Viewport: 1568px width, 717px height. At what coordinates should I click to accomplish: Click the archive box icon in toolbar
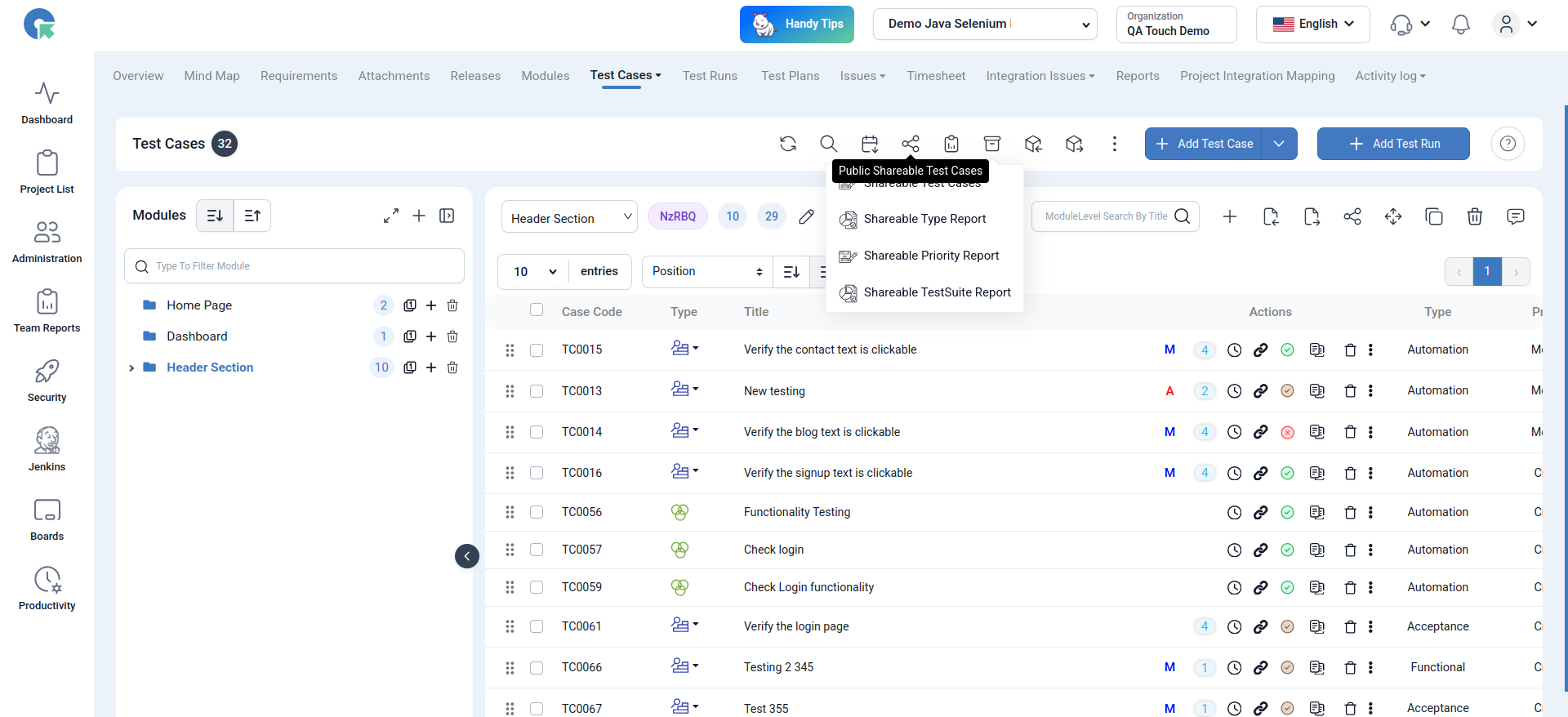click(x=991, y=144)
